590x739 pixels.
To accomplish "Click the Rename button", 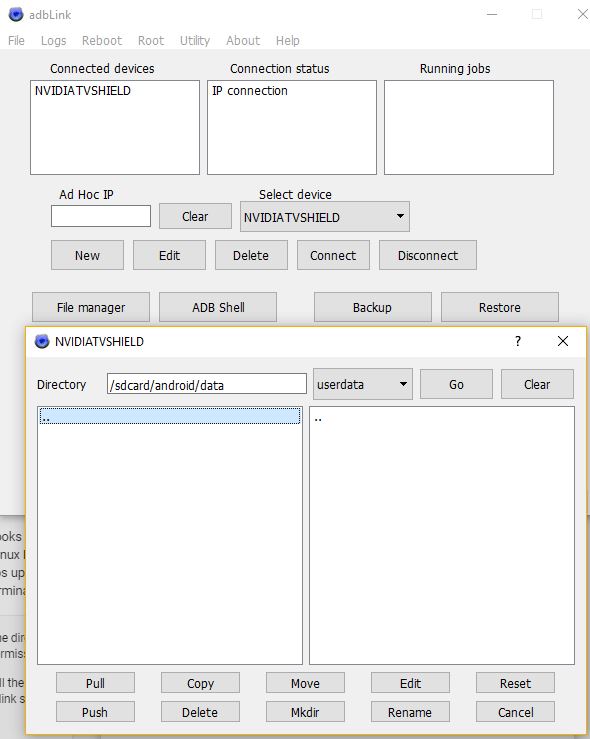I will pyautogui.click(x=410, y=712).
